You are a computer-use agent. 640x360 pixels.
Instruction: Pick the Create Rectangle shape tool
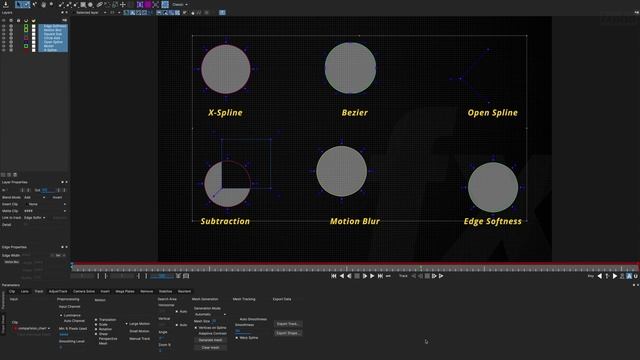[x=83, y=4]
